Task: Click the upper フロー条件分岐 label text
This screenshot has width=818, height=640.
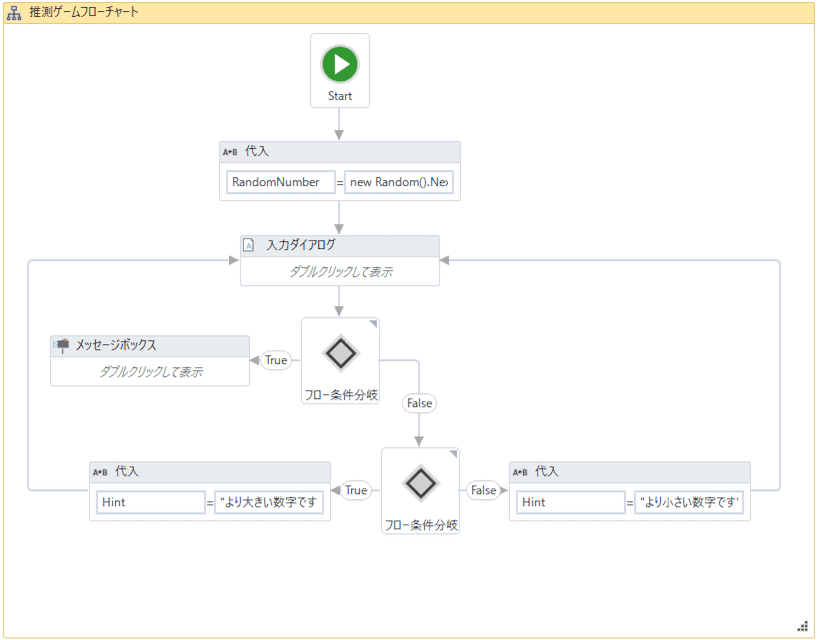Action: coord(341,395)
